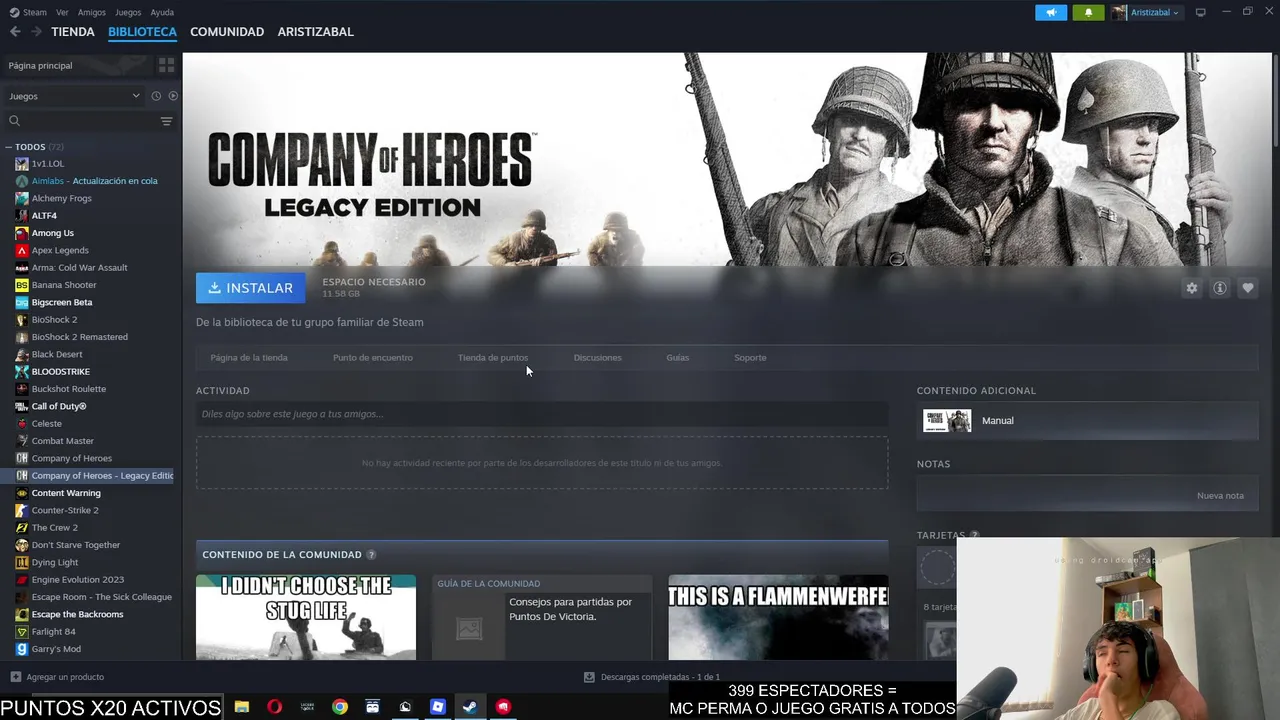Open Guías link
This screenshot has width=1280, height=720.
678,358
